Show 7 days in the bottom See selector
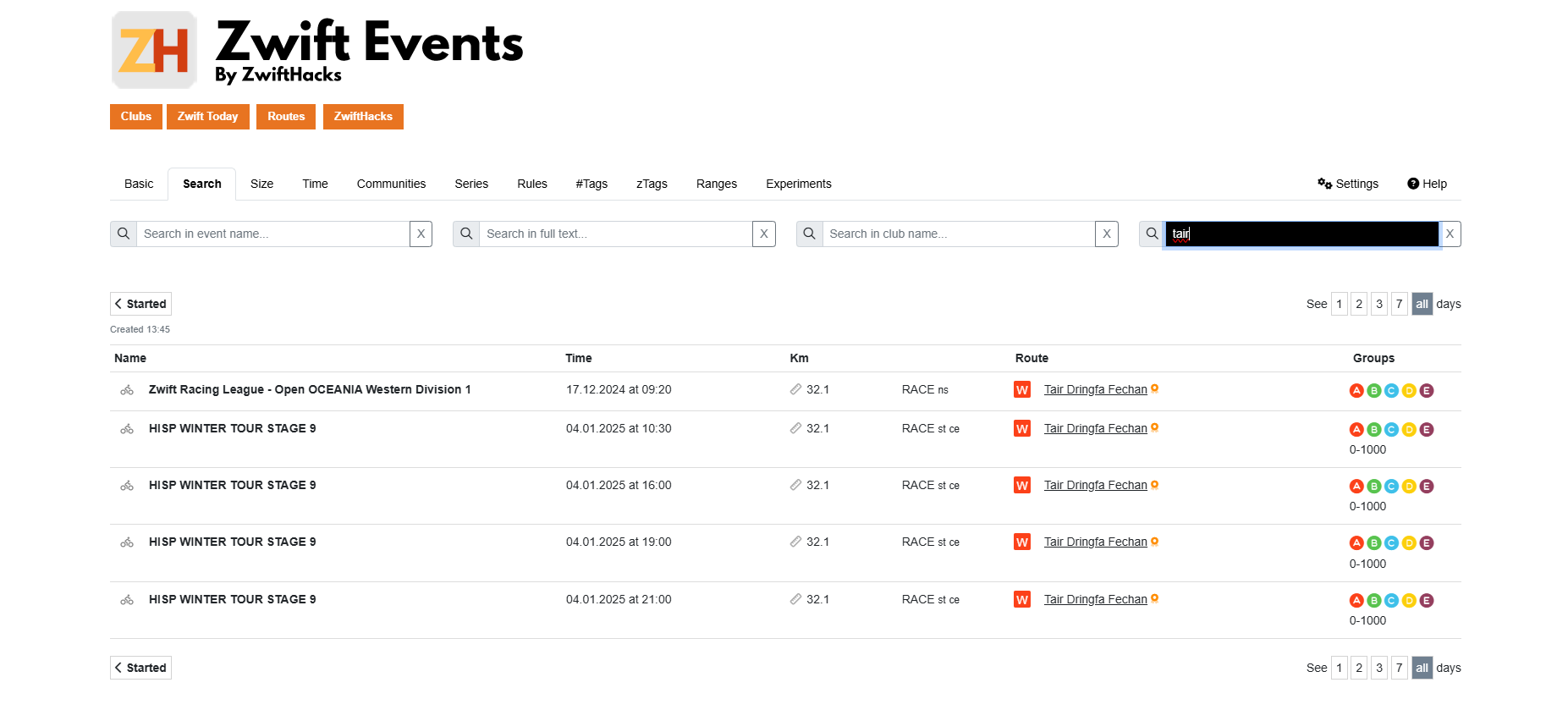This screenshot has height=721, width=1568. coord(1400,668)
